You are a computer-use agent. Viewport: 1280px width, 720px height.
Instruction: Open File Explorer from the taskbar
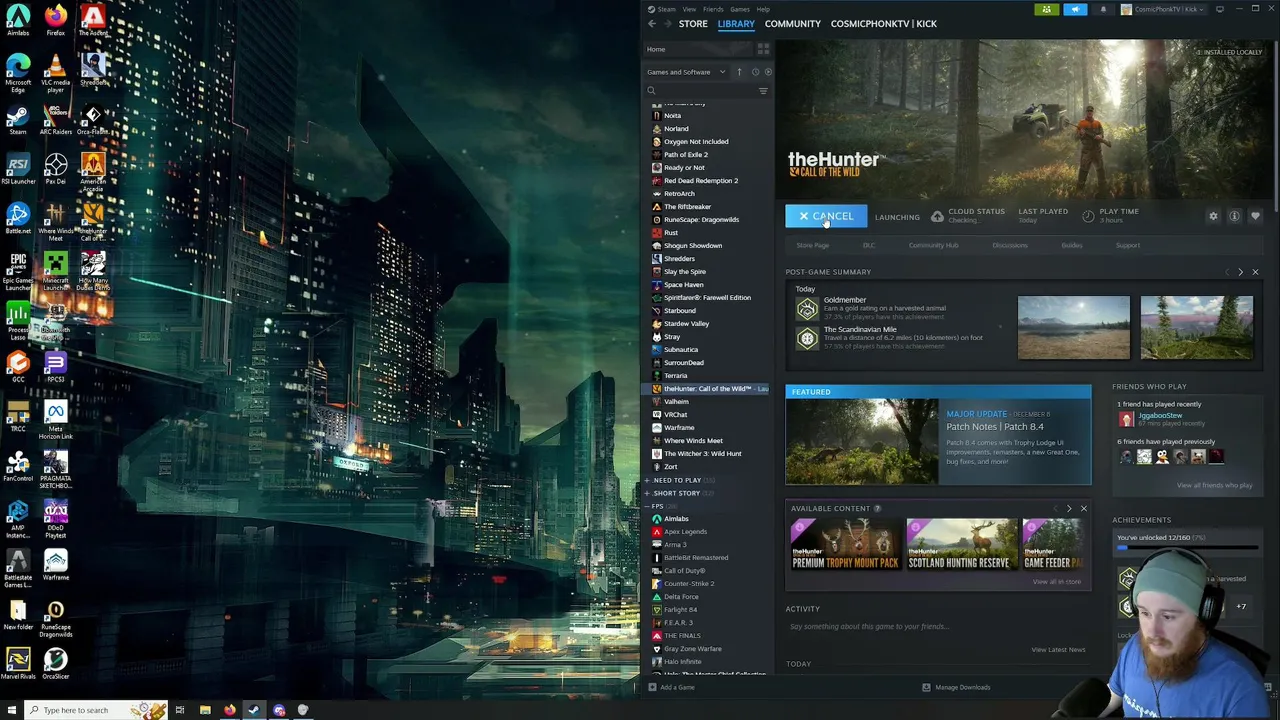205,710
